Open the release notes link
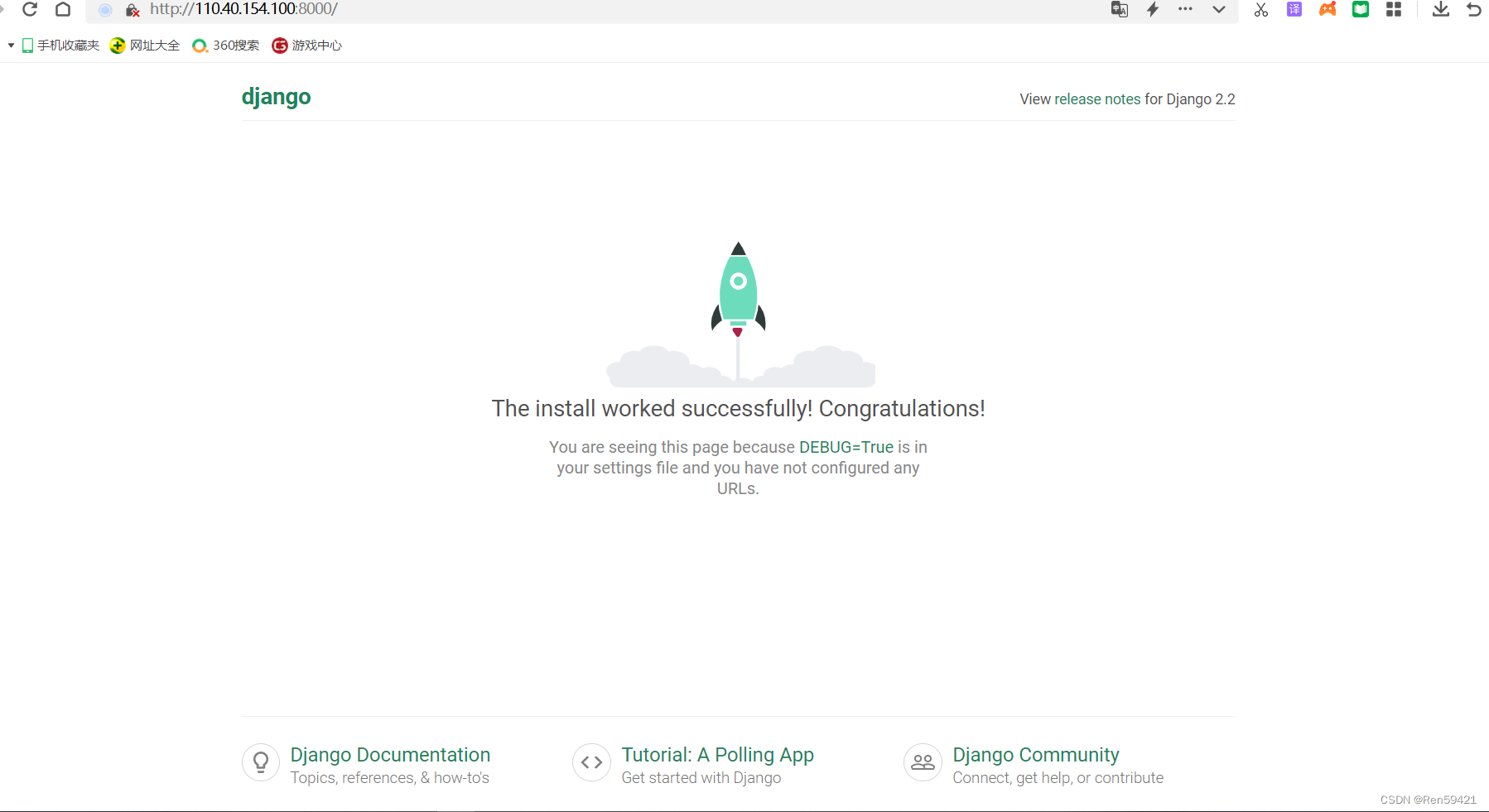1489x812 pixels. click(x=1097, y=99)
